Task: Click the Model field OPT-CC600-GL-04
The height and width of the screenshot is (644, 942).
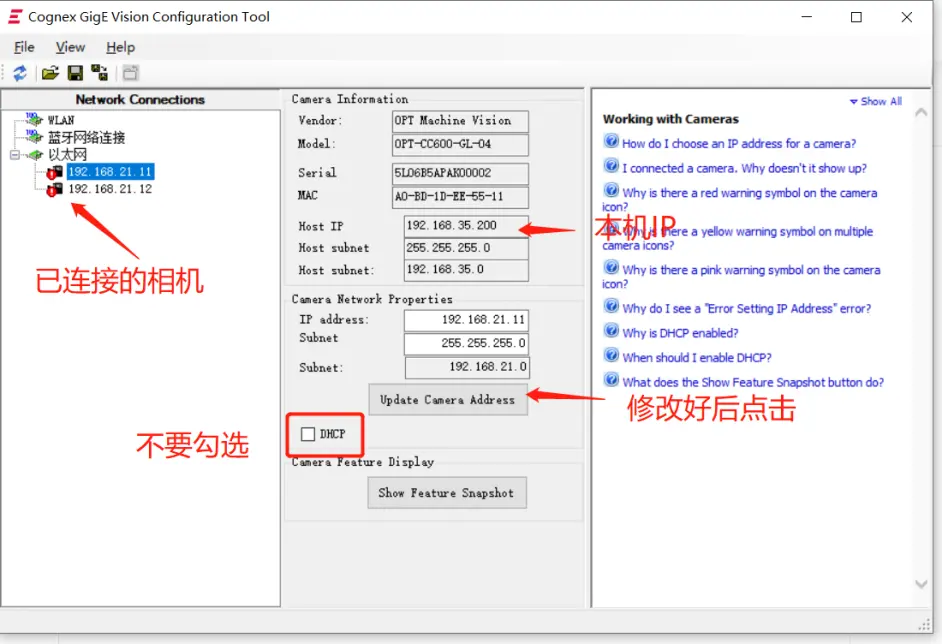Action: pyautogui.click(x=460, y=144)
